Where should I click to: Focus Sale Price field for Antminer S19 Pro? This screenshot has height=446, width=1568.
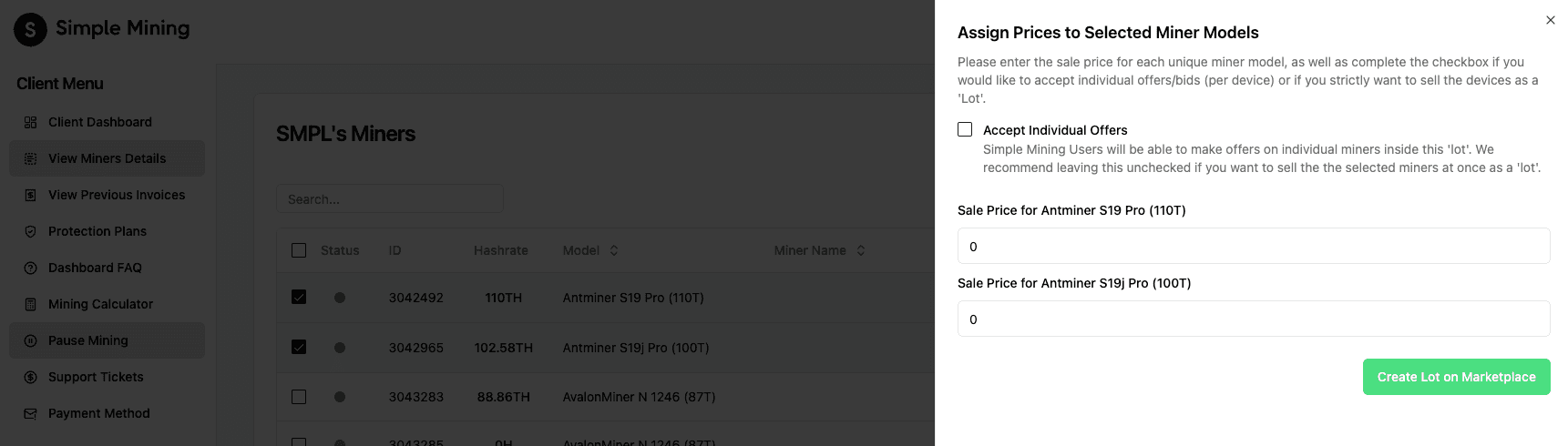pyautogui.click(x=1254, y=246)
